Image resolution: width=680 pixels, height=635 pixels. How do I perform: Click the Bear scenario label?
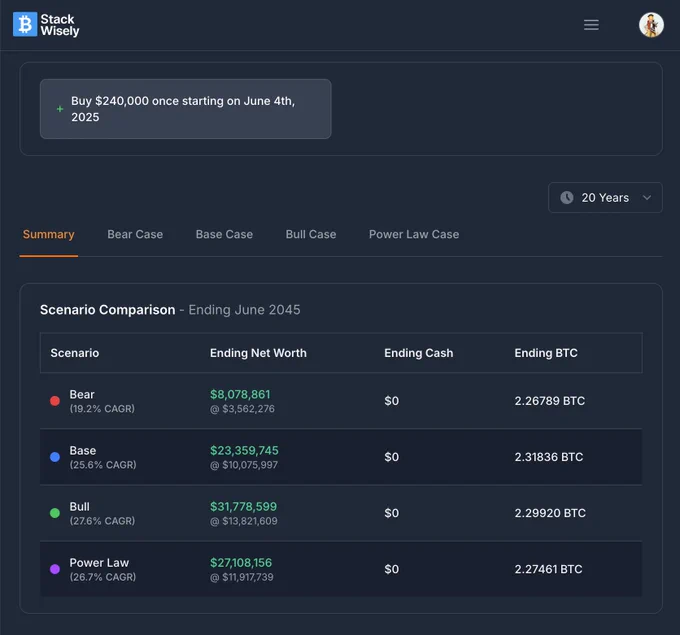pos(82,394)
